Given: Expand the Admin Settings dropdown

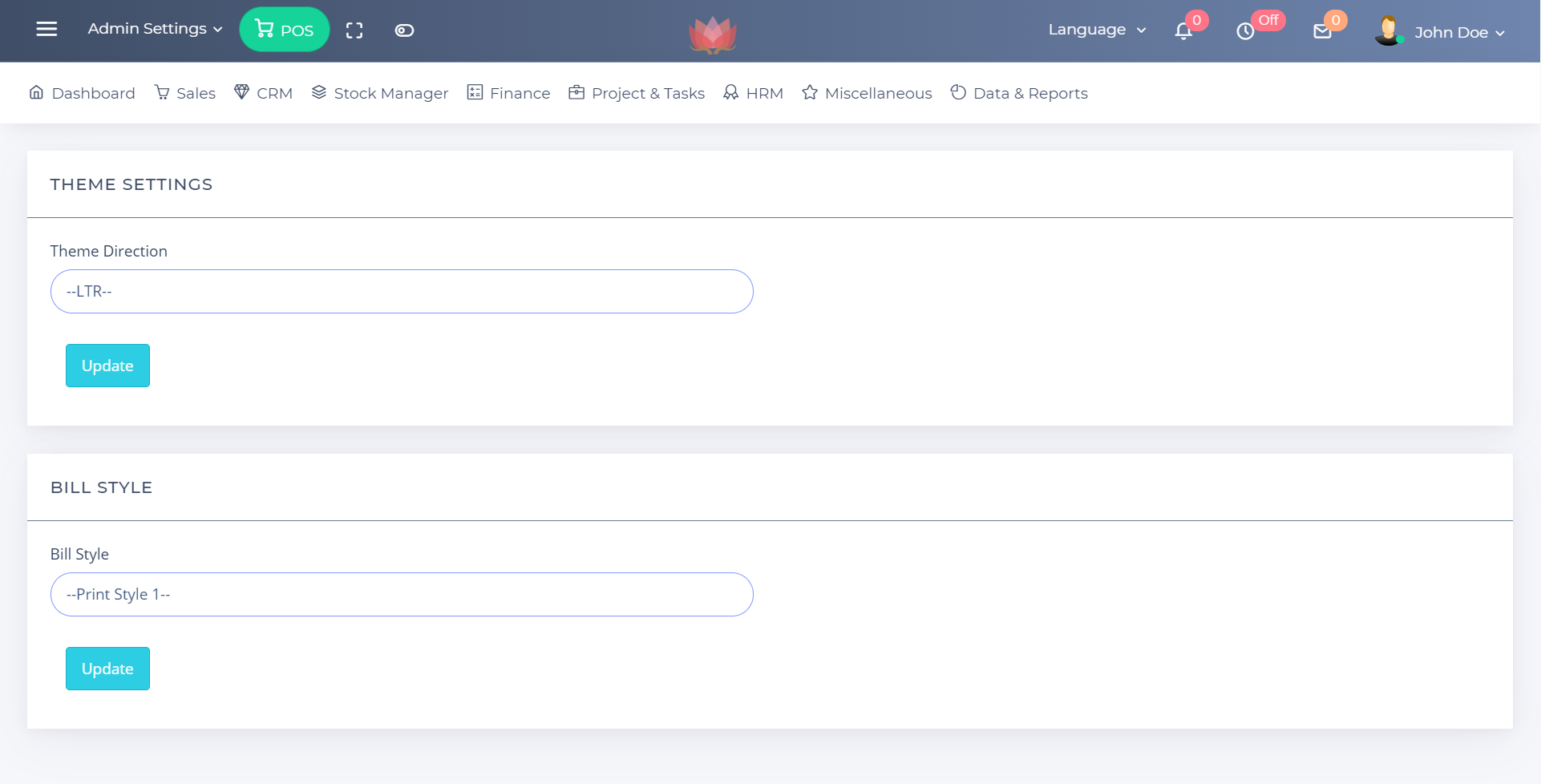Looking at the screenshot, I should tap(155, 29).
